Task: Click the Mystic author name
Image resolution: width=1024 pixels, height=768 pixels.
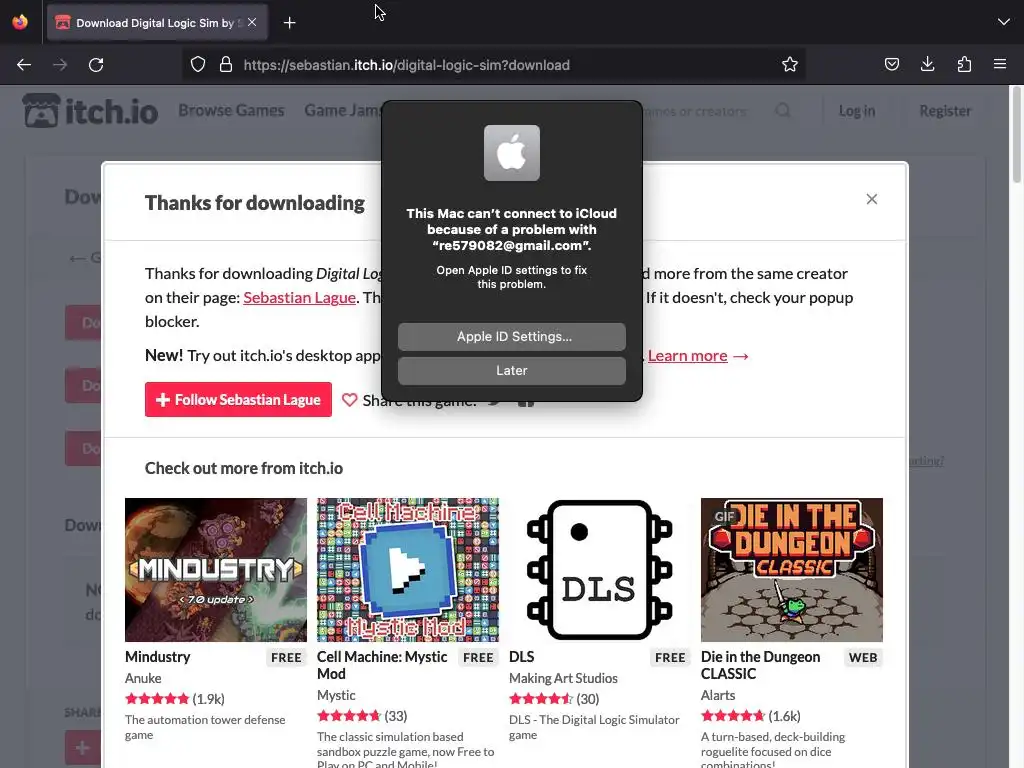Action: click(336, 696)
